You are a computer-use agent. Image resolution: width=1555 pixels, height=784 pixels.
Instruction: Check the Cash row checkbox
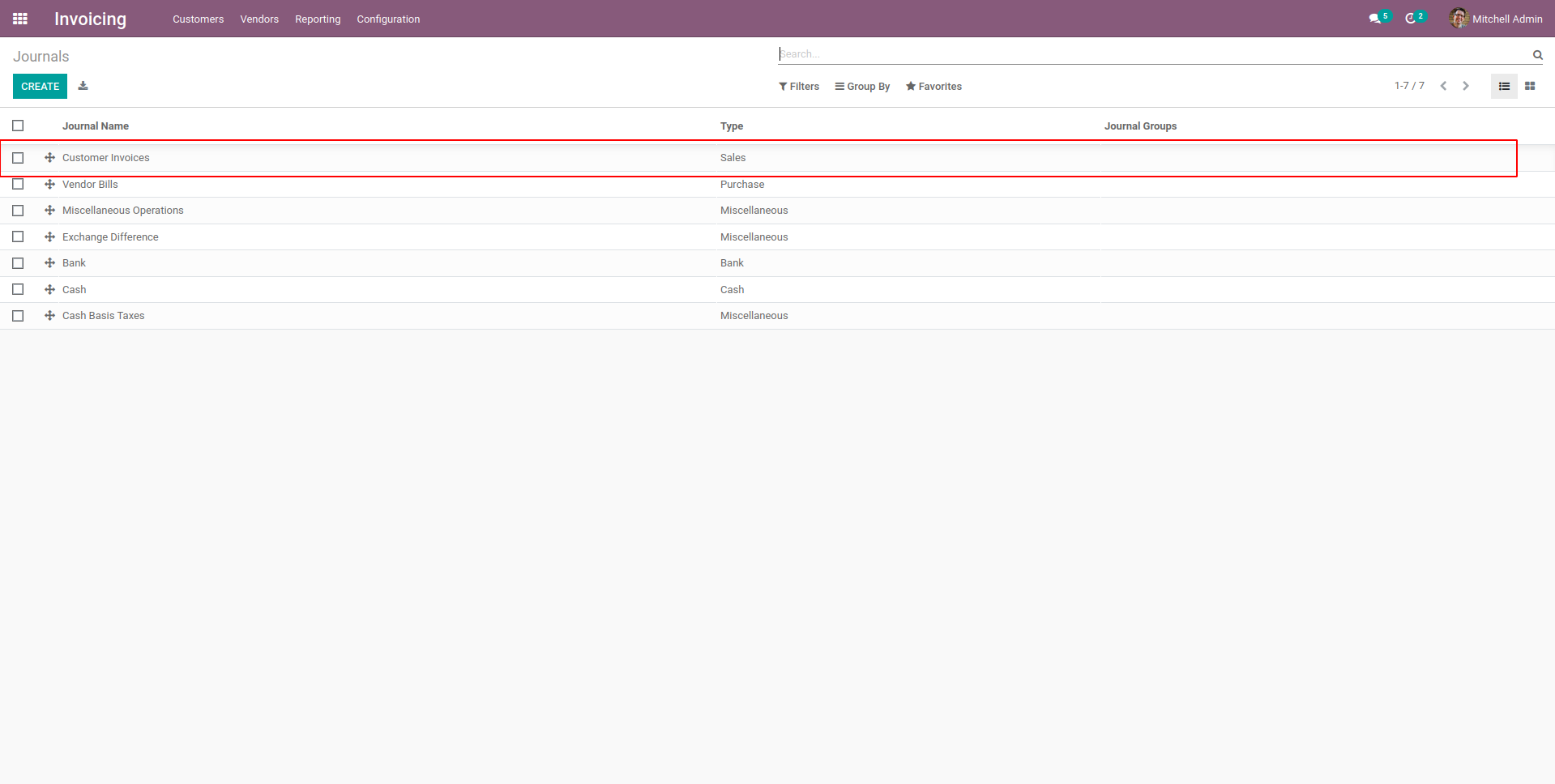(x=18, y=290)
